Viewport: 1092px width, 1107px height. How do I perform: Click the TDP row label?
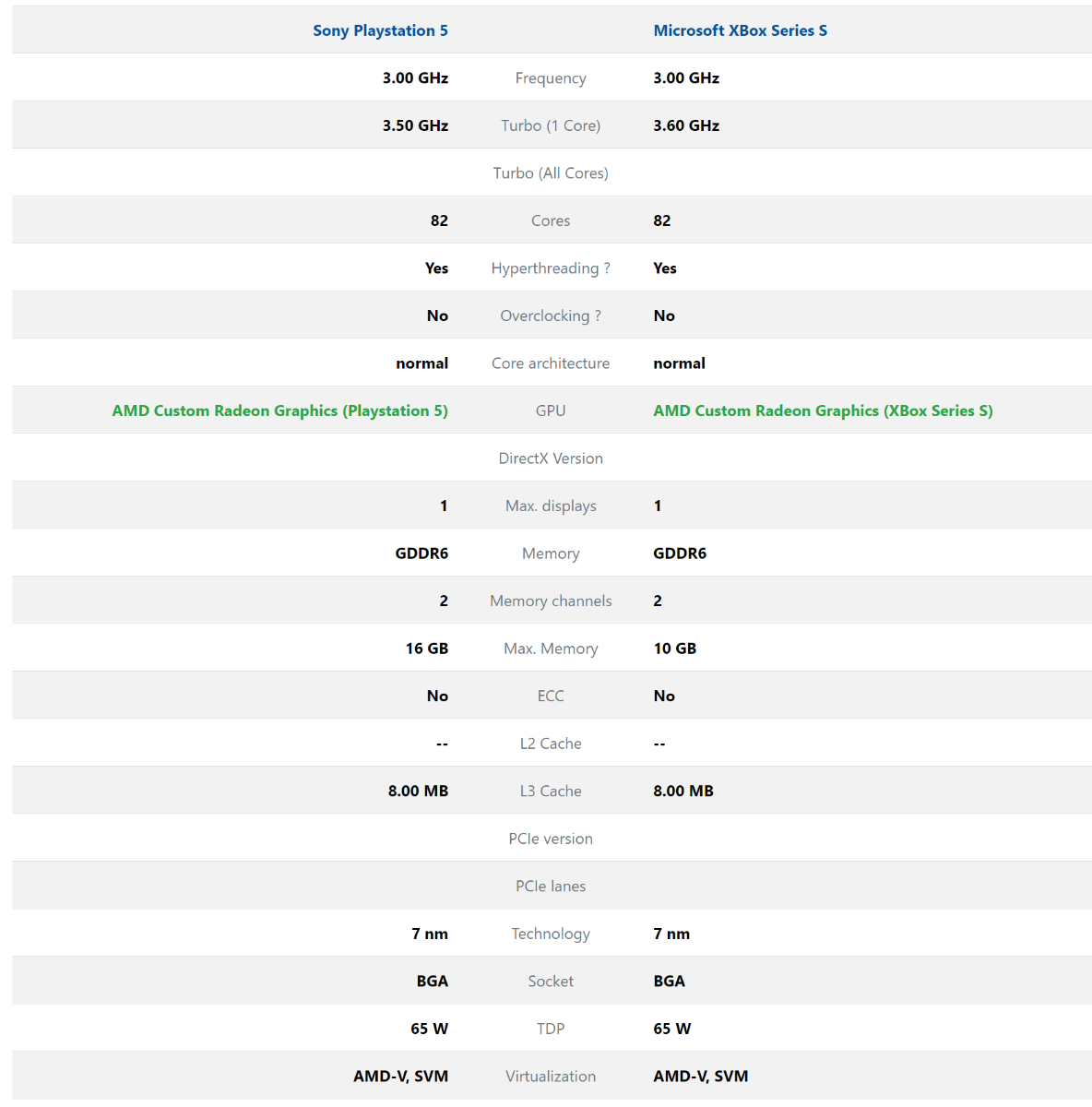pos(551,1029)
